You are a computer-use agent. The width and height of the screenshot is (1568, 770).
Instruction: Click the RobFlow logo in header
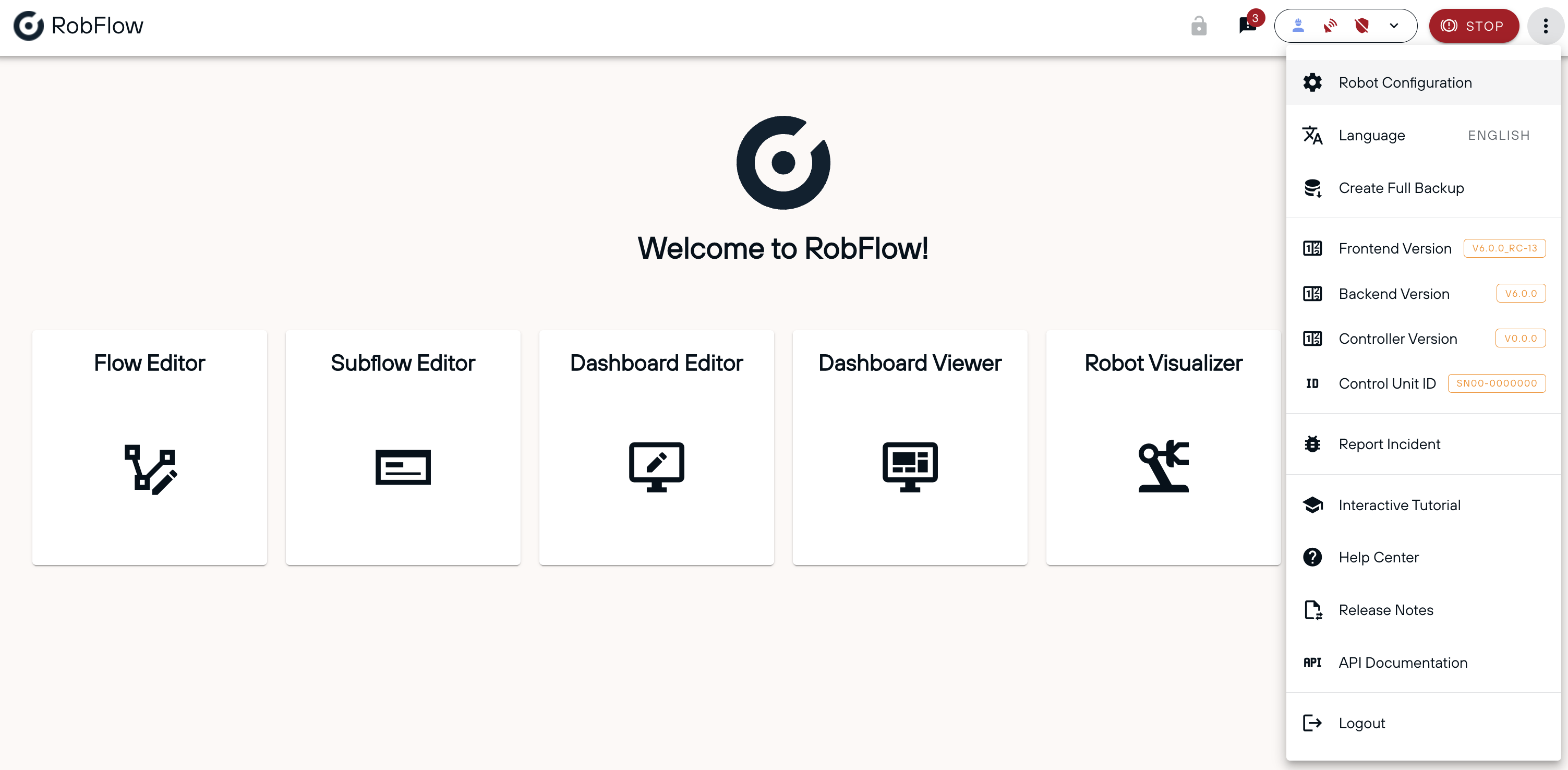tap(29, 26)
